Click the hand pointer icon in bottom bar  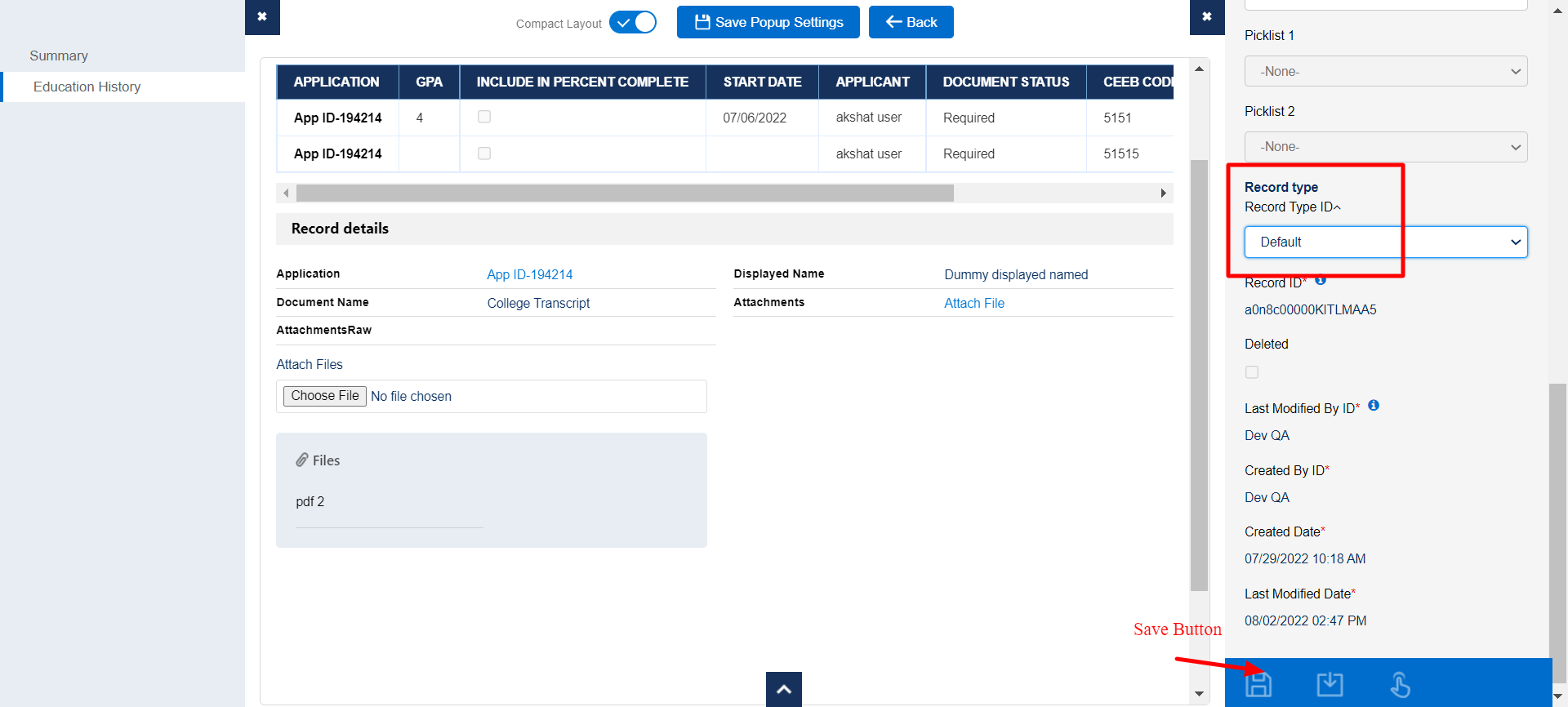(x=1401, y=684)
